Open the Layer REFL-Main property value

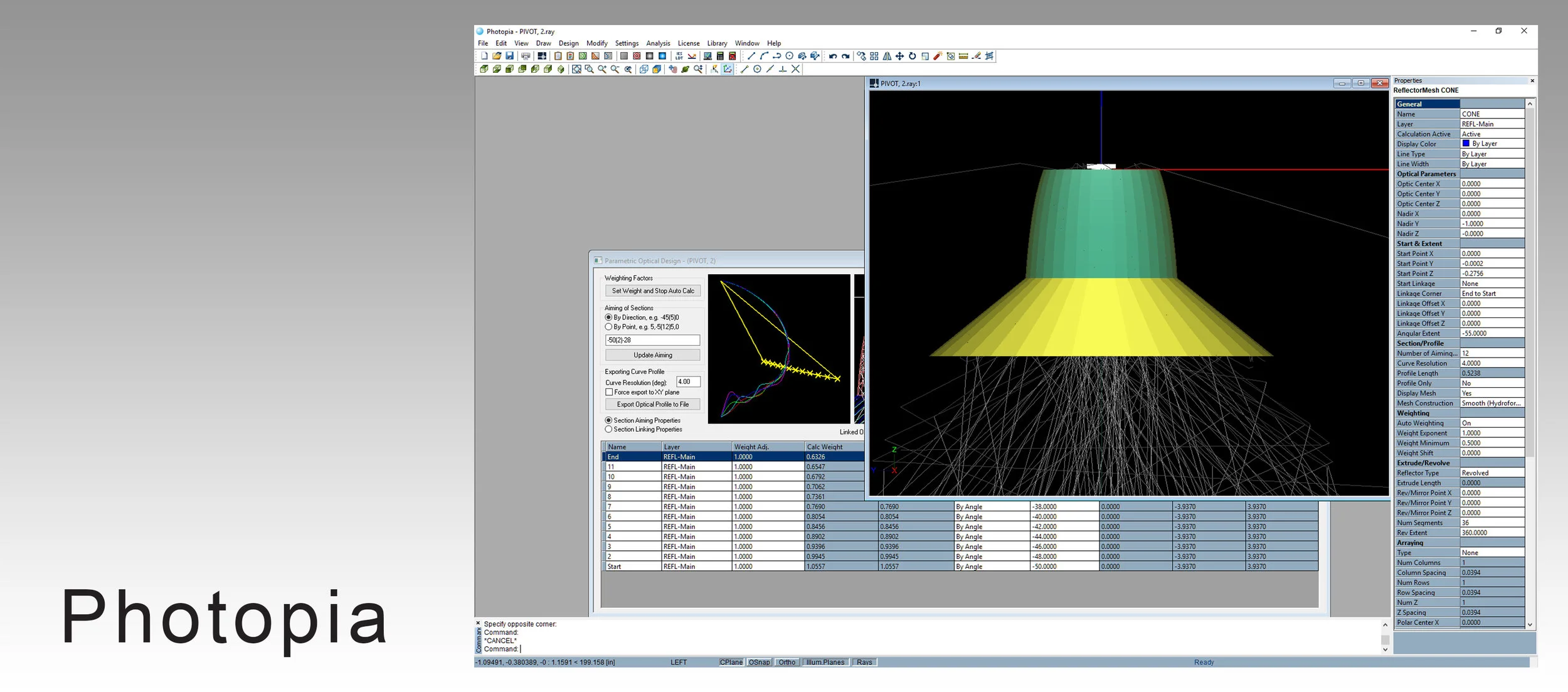coord(1492,124)
